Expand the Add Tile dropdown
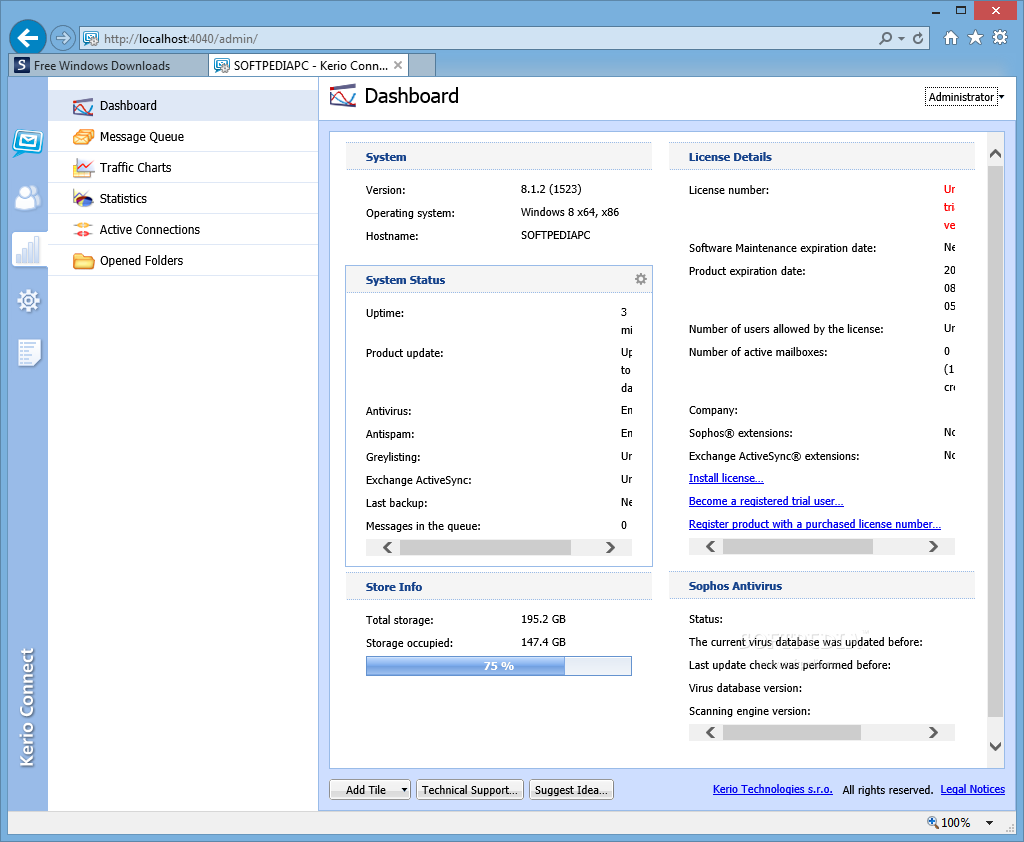The height and width of the screenshot is (842, 1024). point(404,790)
